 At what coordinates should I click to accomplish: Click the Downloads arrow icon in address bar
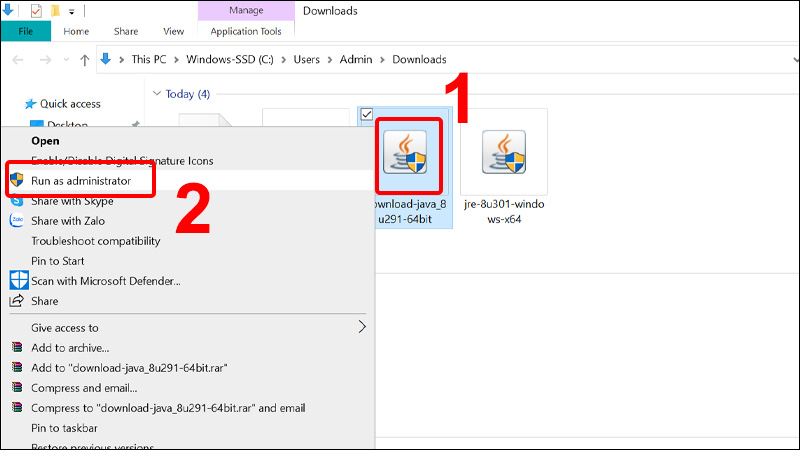tap(106, 59)
